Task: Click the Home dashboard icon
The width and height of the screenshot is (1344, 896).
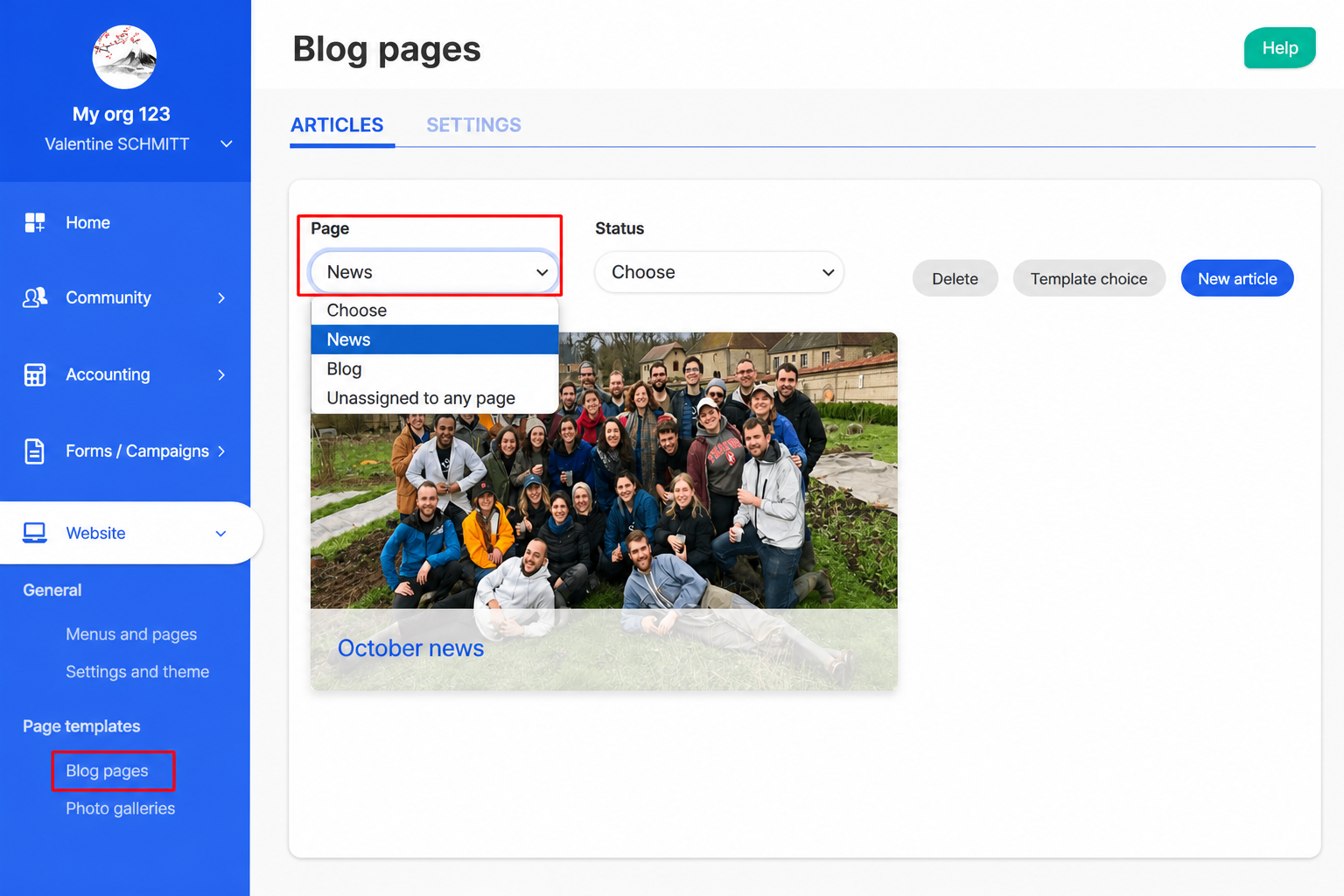Action: point(35,222)
